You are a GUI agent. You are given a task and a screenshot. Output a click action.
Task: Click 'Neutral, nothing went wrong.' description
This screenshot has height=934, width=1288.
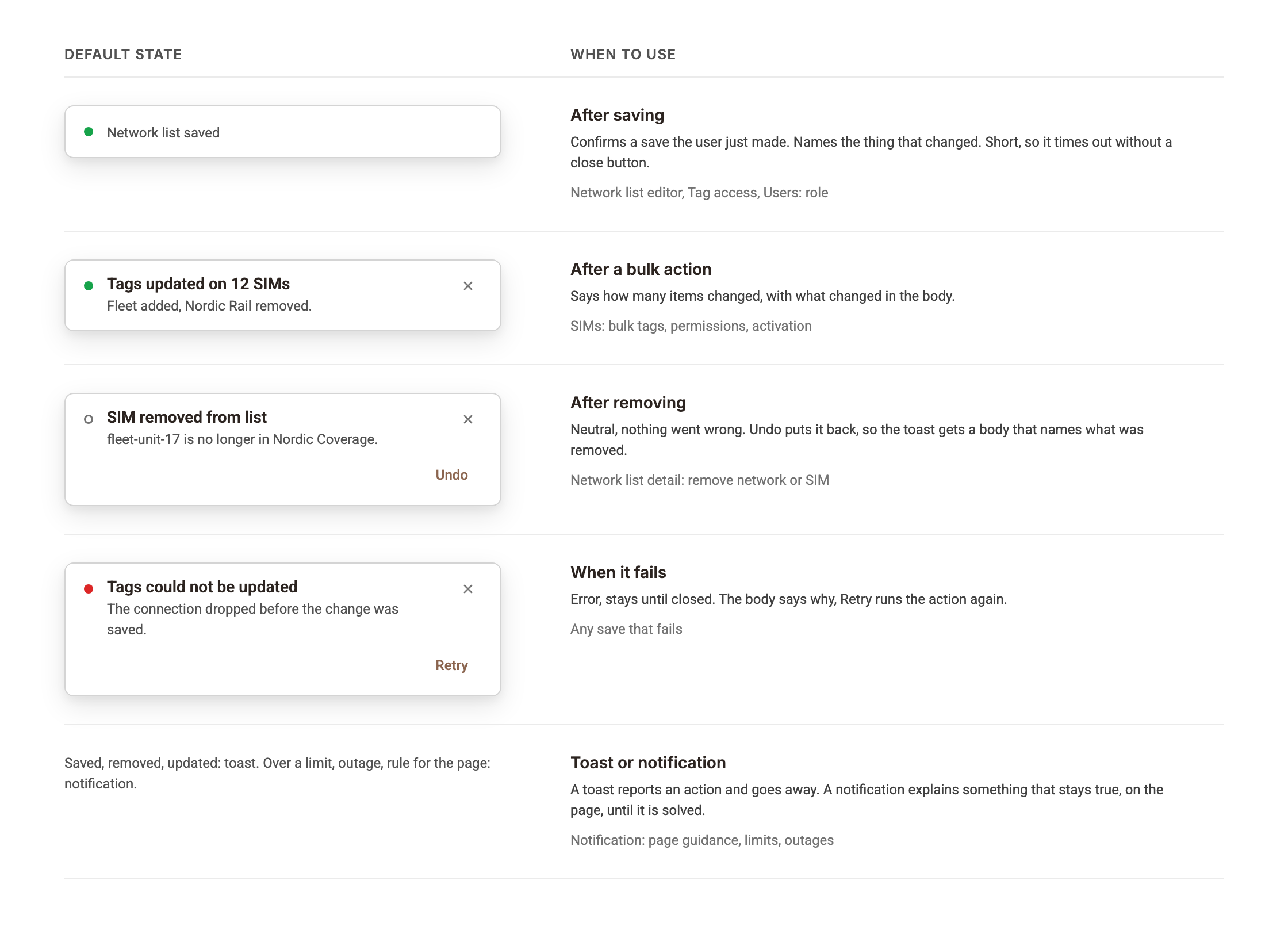coord(857,440)
